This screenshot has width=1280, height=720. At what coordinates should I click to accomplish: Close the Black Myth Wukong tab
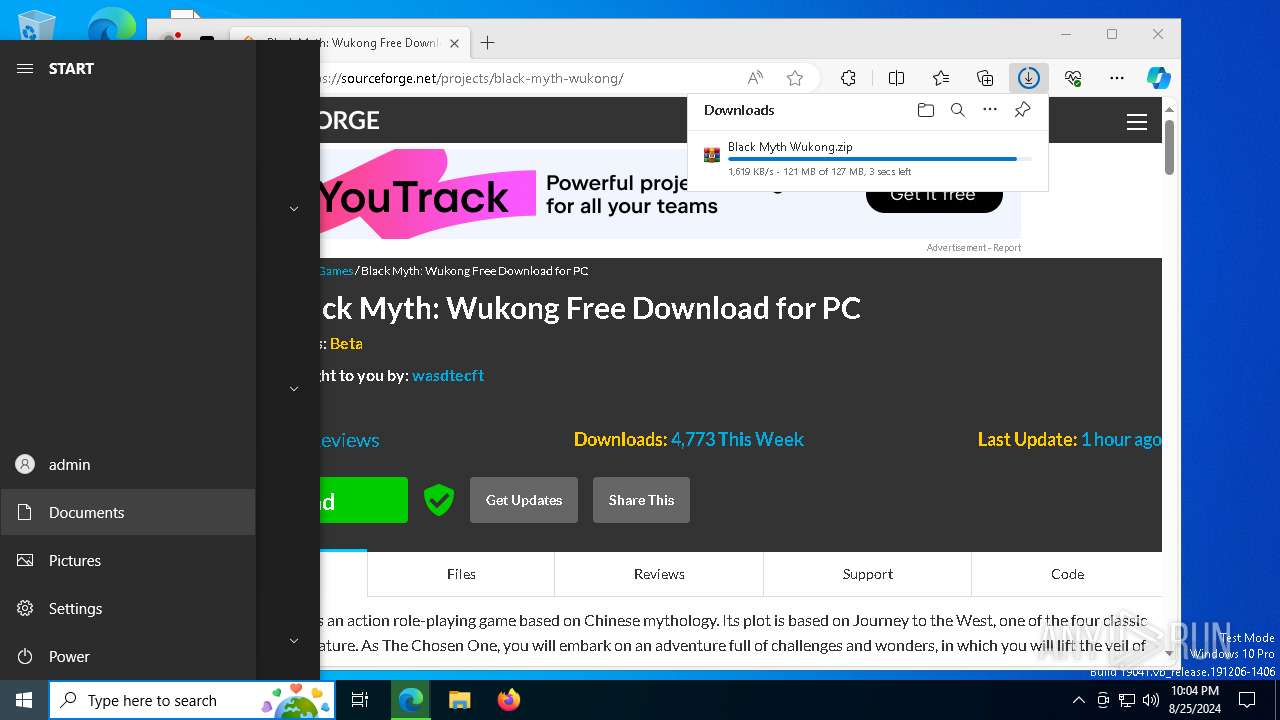(455, 43)
